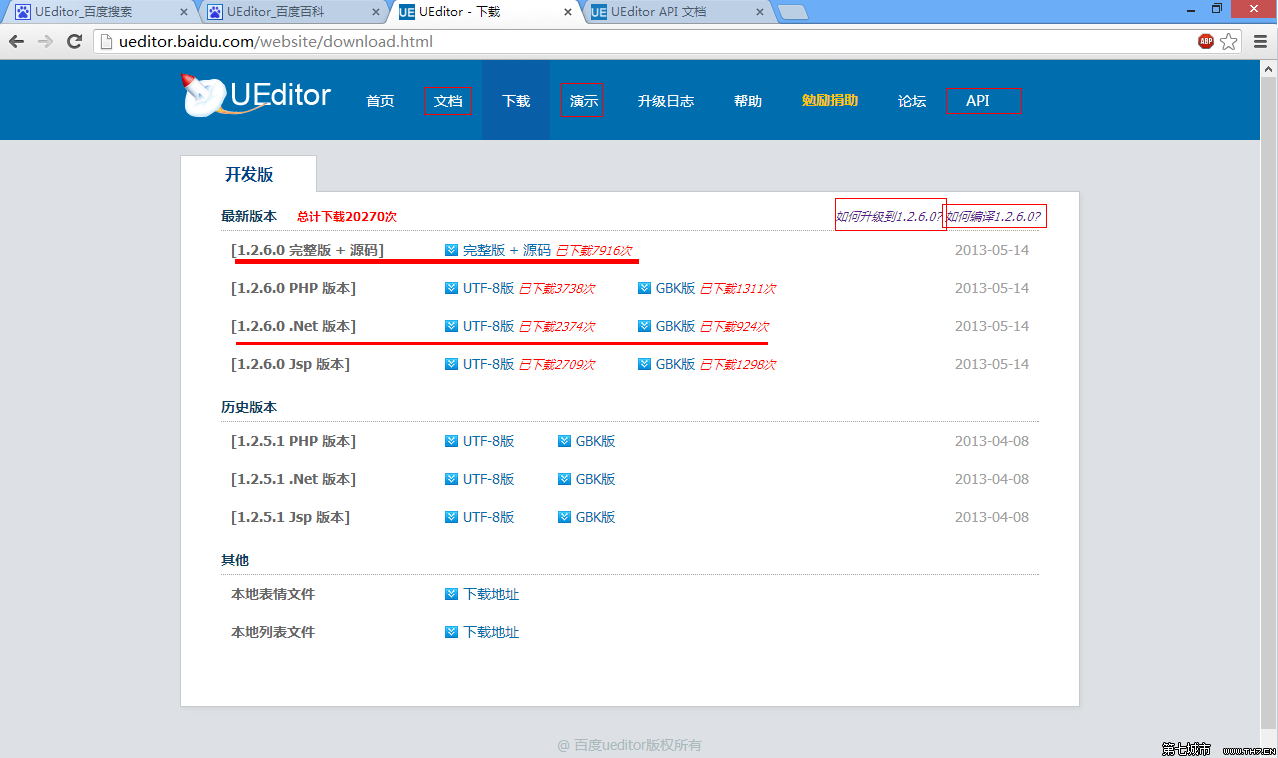Reload the page with refresh icon

[74, 42]
